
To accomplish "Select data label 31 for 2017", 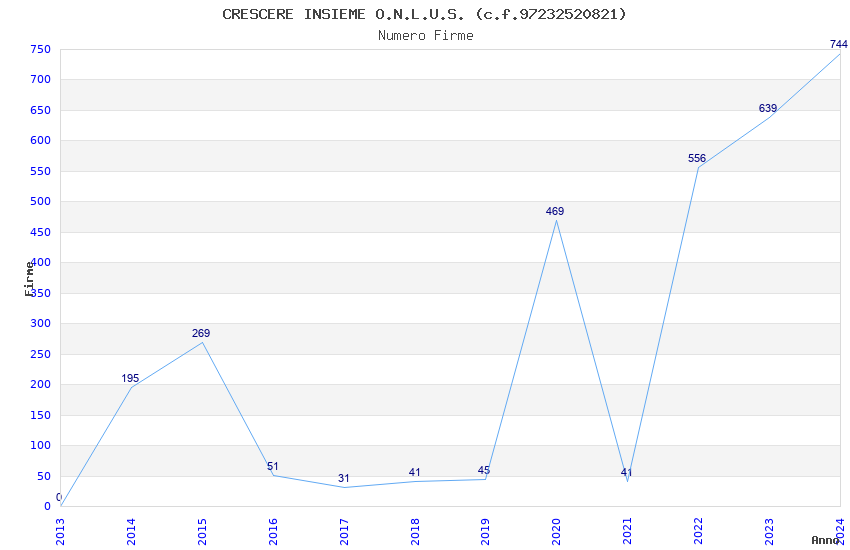I will pyautogui.click(x=344, y=478).
